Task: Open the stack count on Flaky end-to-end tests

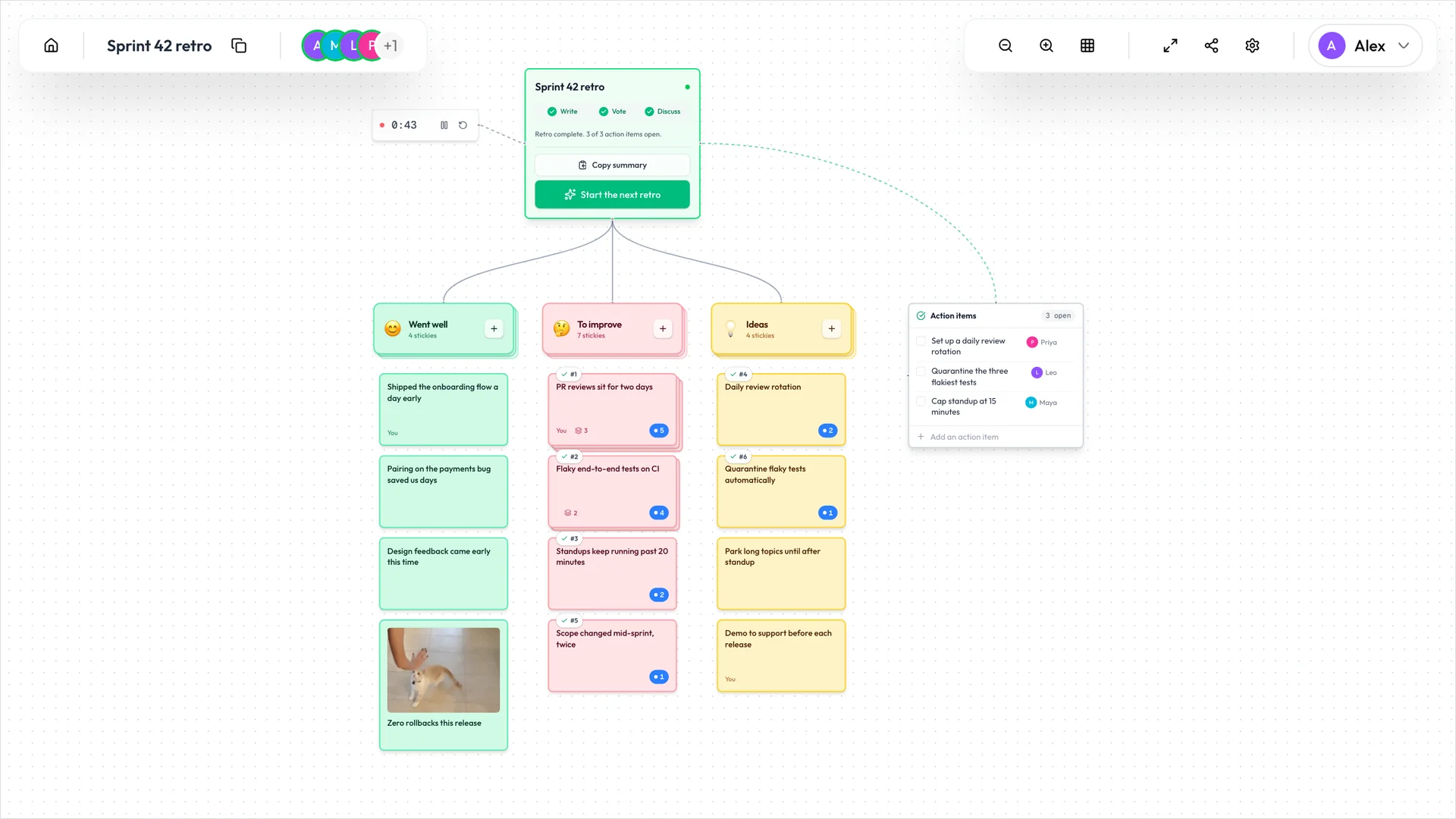Action: 571,513
